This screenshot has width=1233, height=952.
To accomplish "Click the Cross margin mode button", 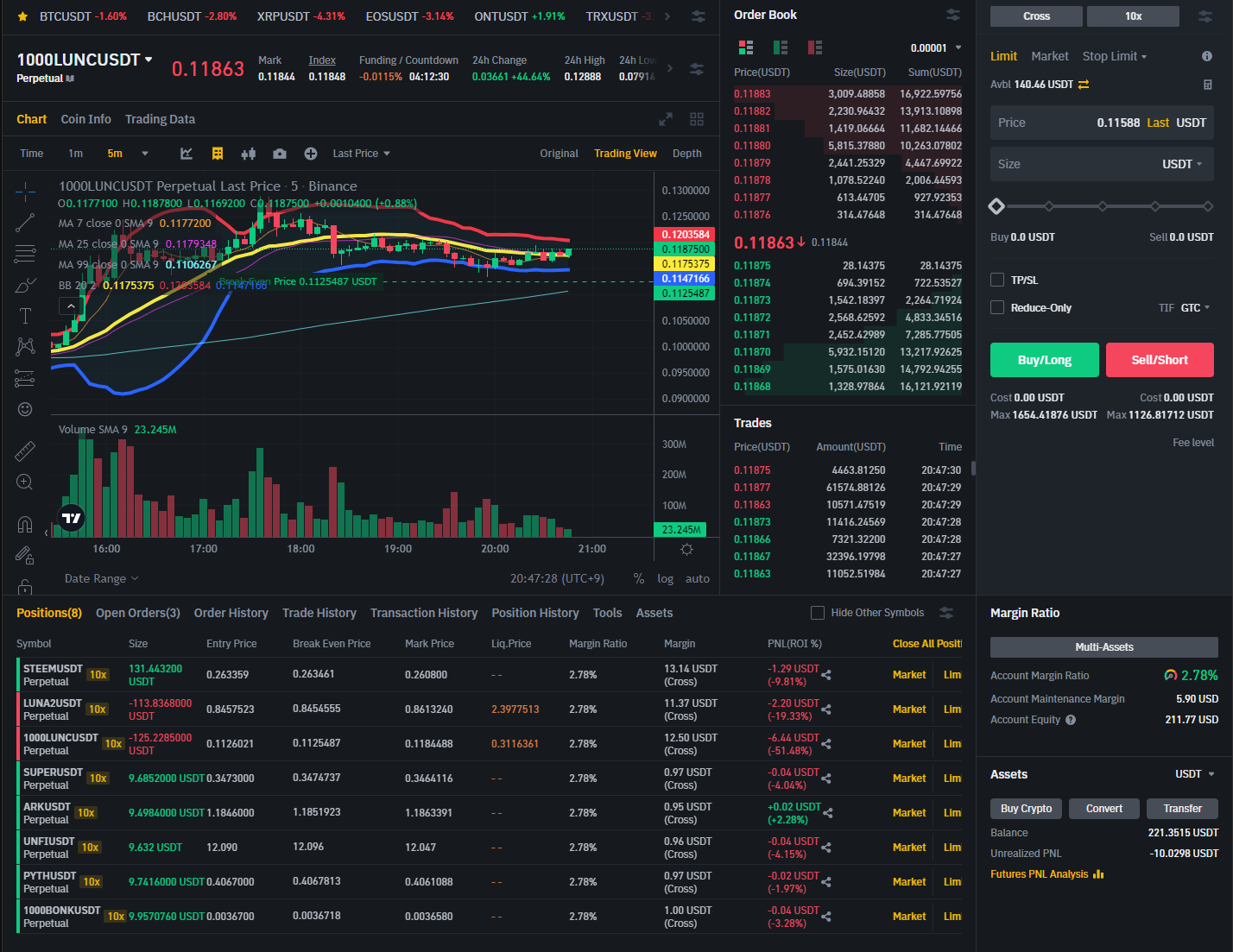I will pyautogui.click(x=1036, y=16).
